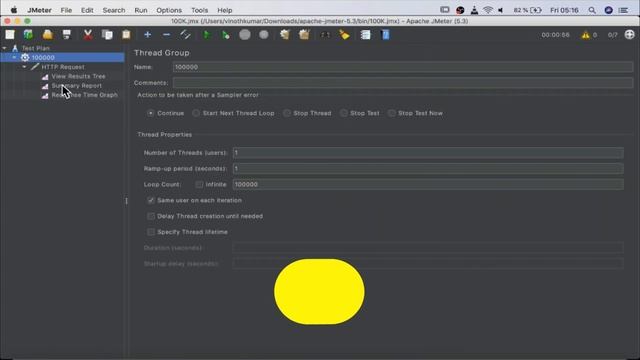Click the New test plan toolbar icon
The height and width of the screenshot is (360, 640).
point(10,35)
